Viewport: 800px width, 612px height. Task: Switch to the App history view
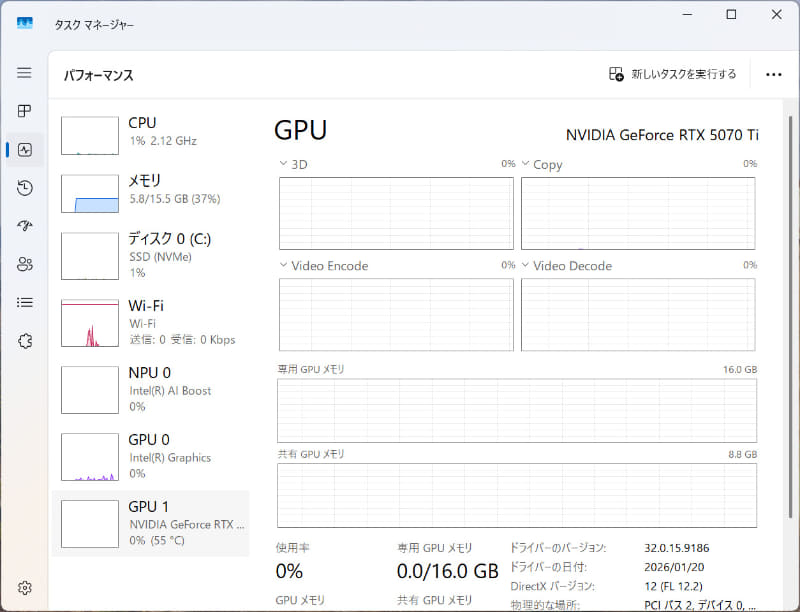click(24, 188)
